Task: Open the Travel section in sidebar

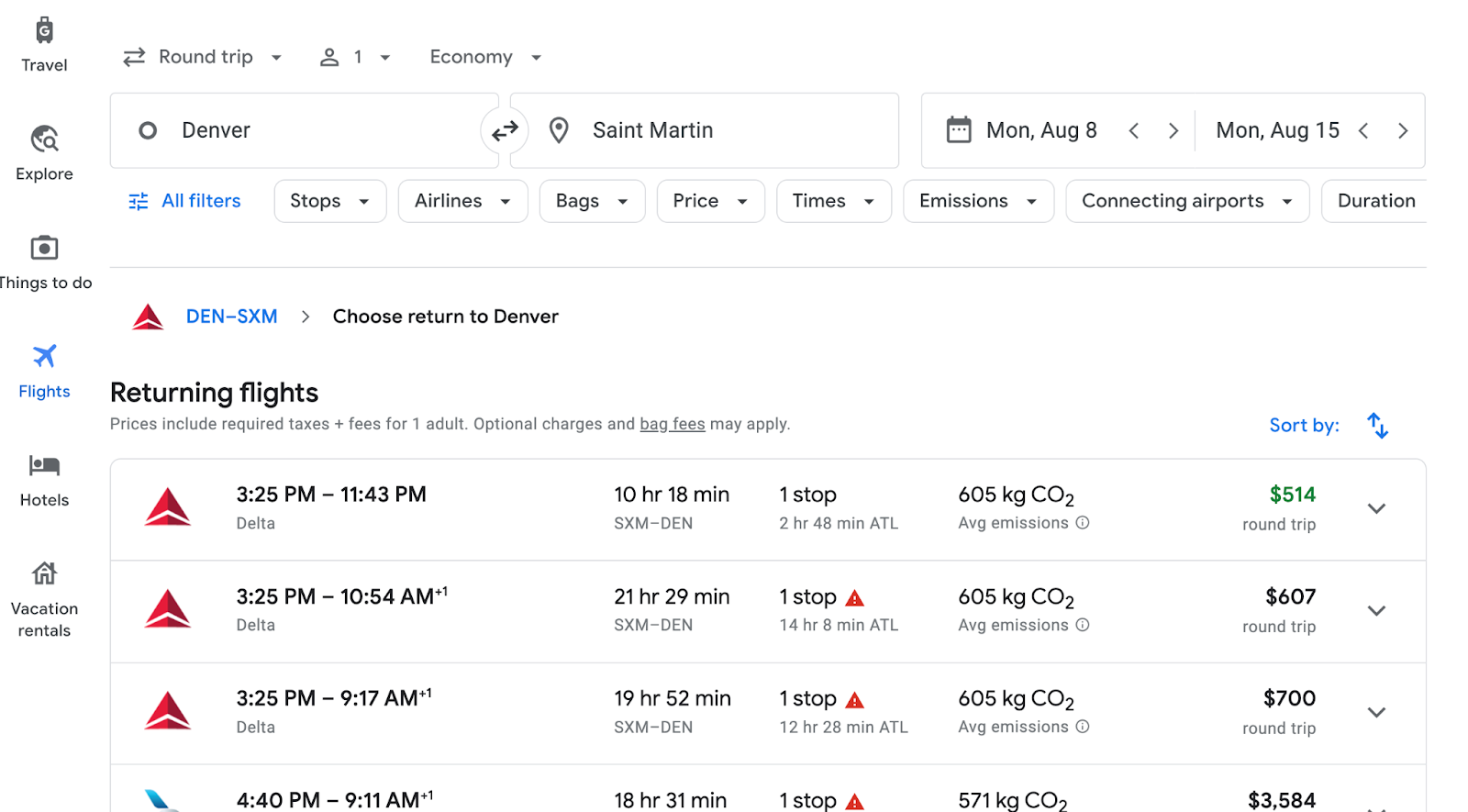Action: coord(44,44)
